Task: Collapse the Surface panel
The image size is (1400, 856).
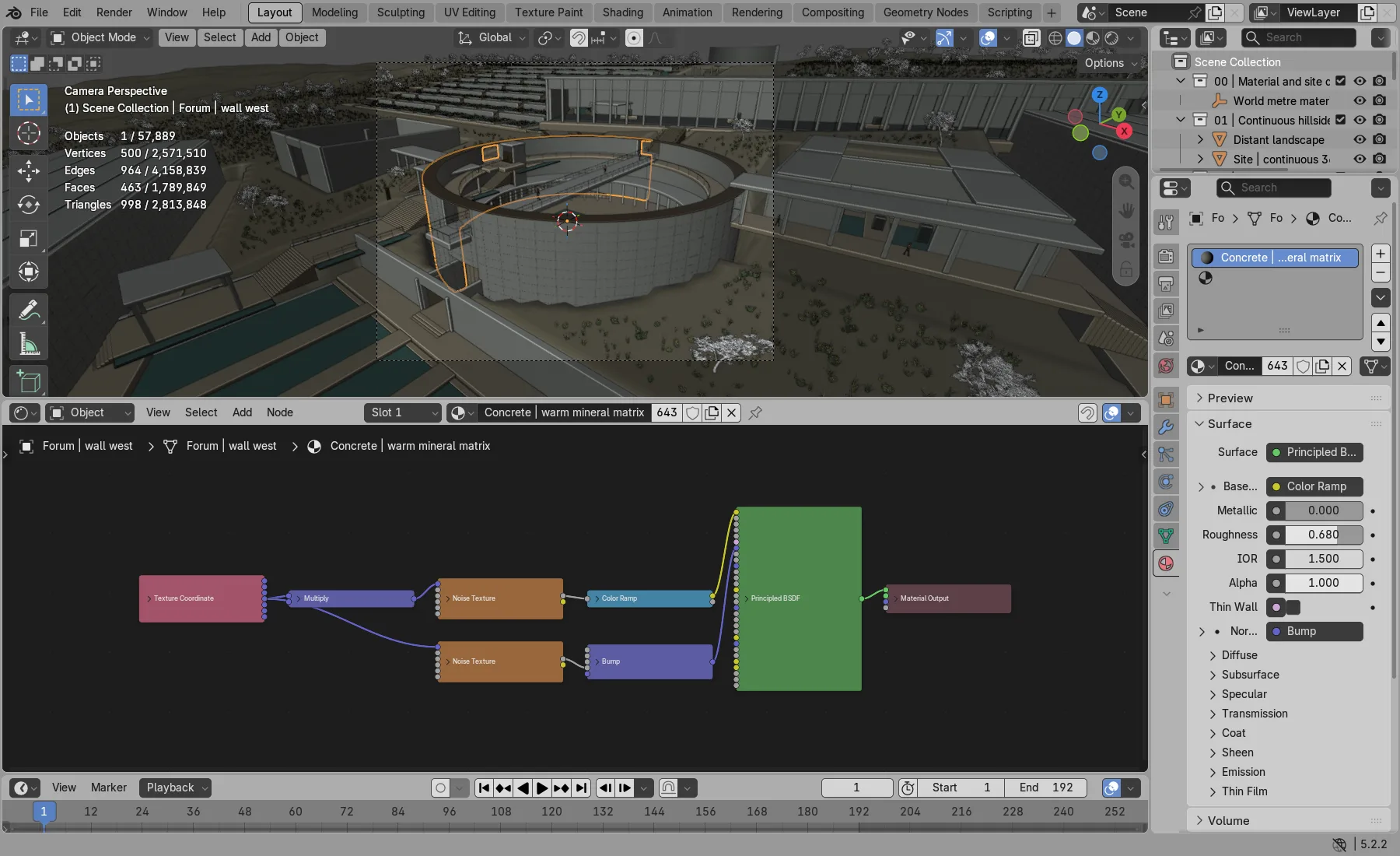Action: pos(1229,424)
